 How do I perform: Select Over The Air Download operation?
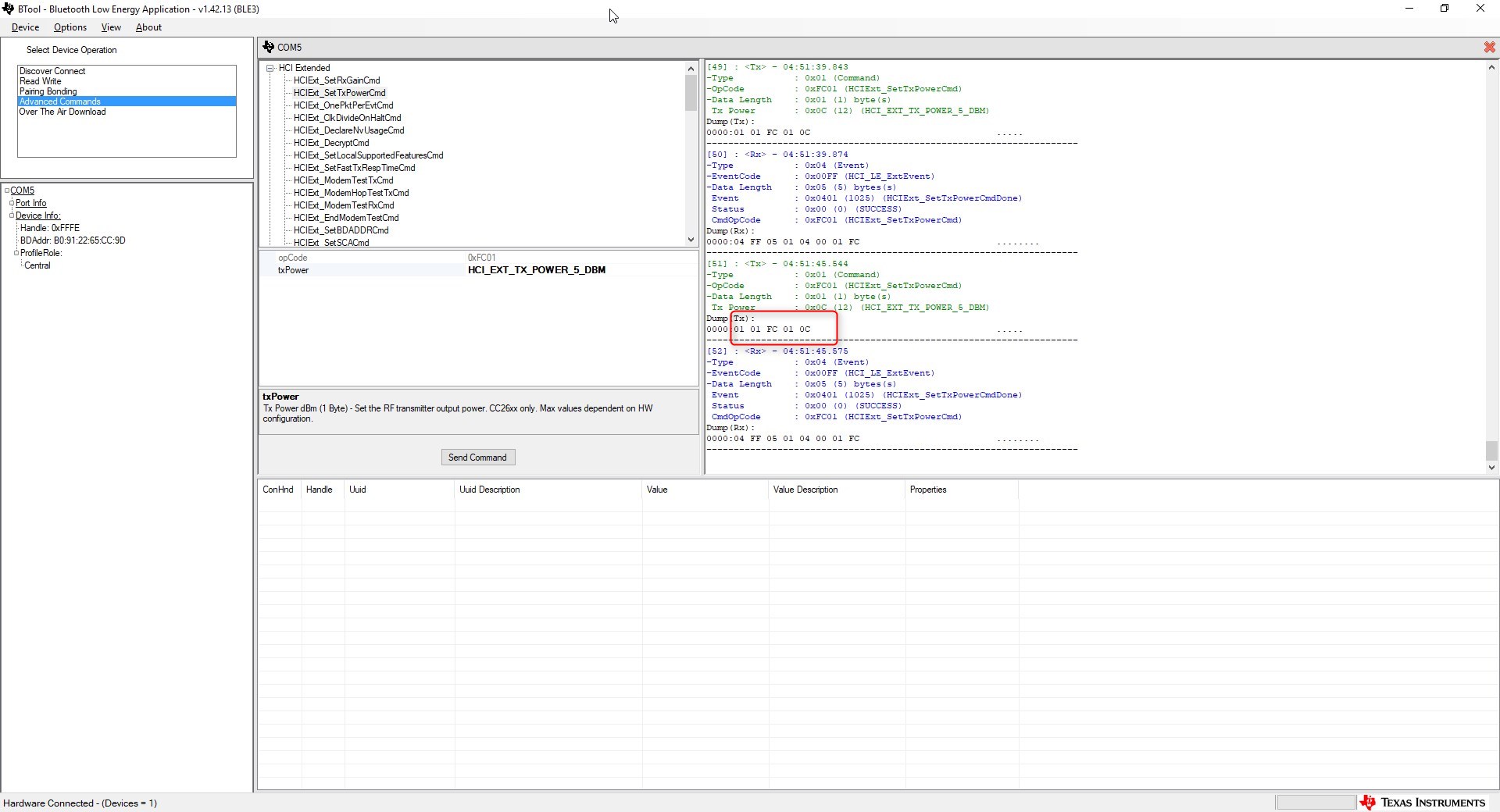127,112
